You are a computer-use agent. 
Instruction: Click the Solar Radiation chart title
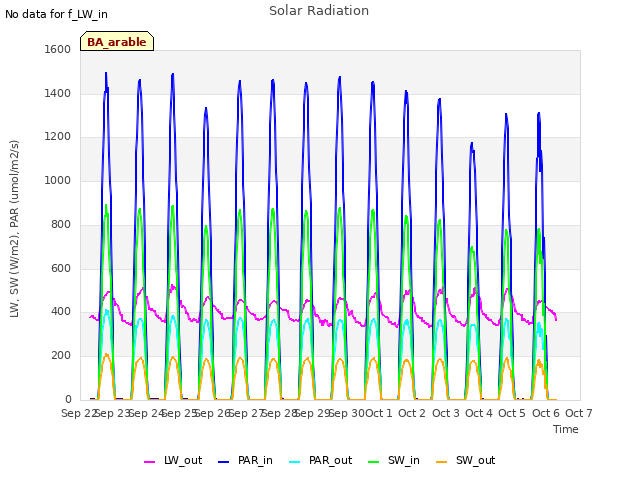tap(319, 11)
